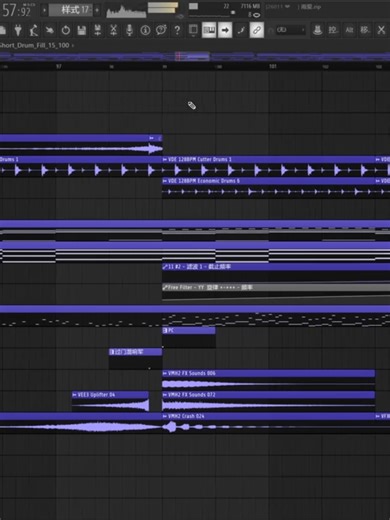
Task: Click bar marker 101 on timeline ruler
Action: tap(273, 66)
